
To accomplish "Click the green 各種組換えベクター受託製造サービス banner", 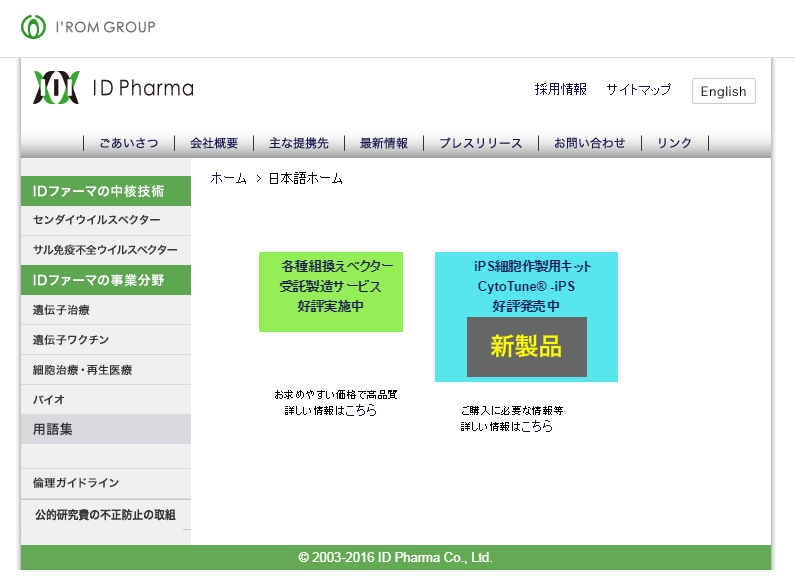I will tap(331, 292).
